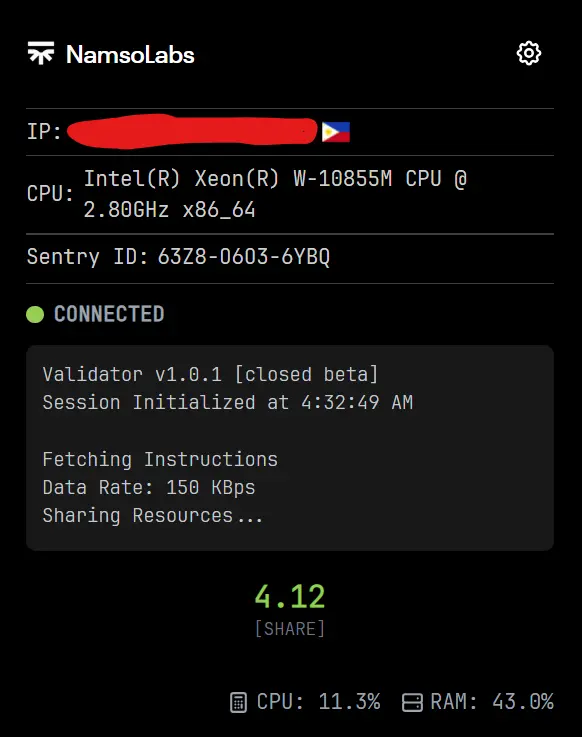Click the green connected status dot

click(35, 314)
